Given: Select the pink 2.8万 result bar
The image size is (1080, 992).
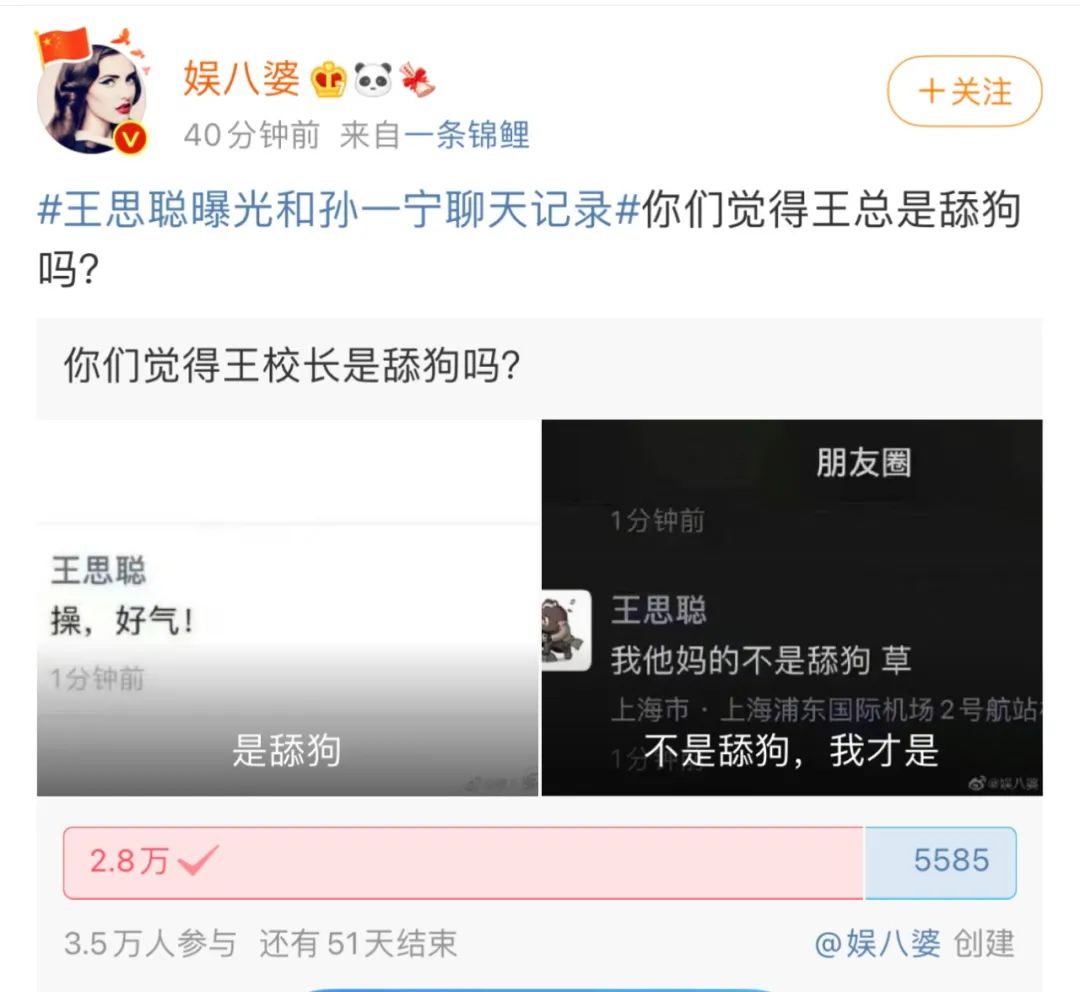Looking at the screenshot, I should pyautogui.click(x=463, y=862).
